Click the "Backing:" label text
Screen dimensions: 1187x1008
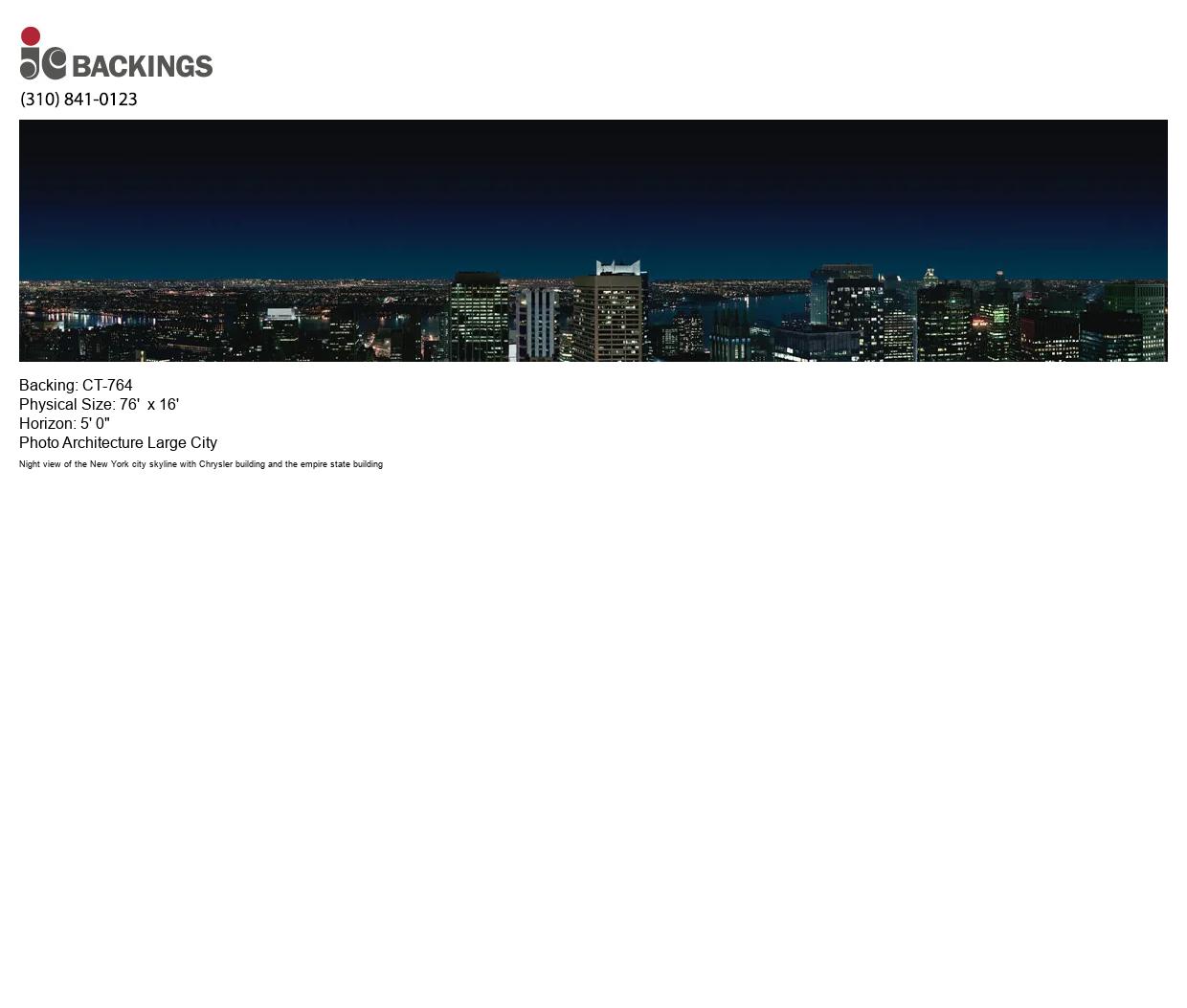tap(48, 386)
